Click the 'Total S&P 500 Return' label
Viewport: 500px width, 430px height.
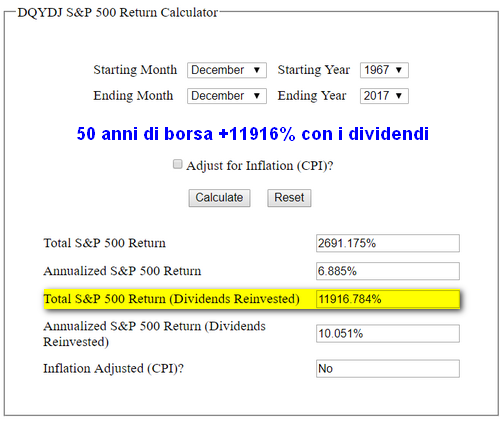104,243
